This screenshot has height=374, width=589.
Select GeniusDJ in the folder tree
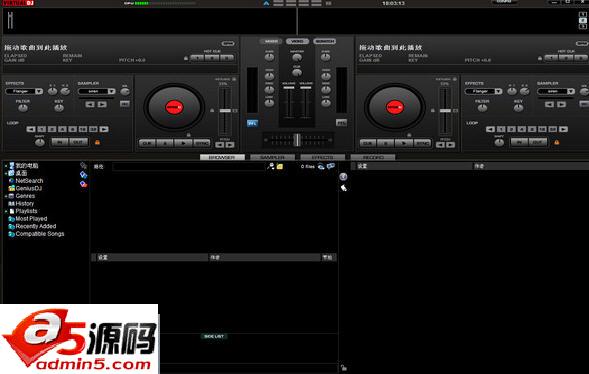(29, 188)
